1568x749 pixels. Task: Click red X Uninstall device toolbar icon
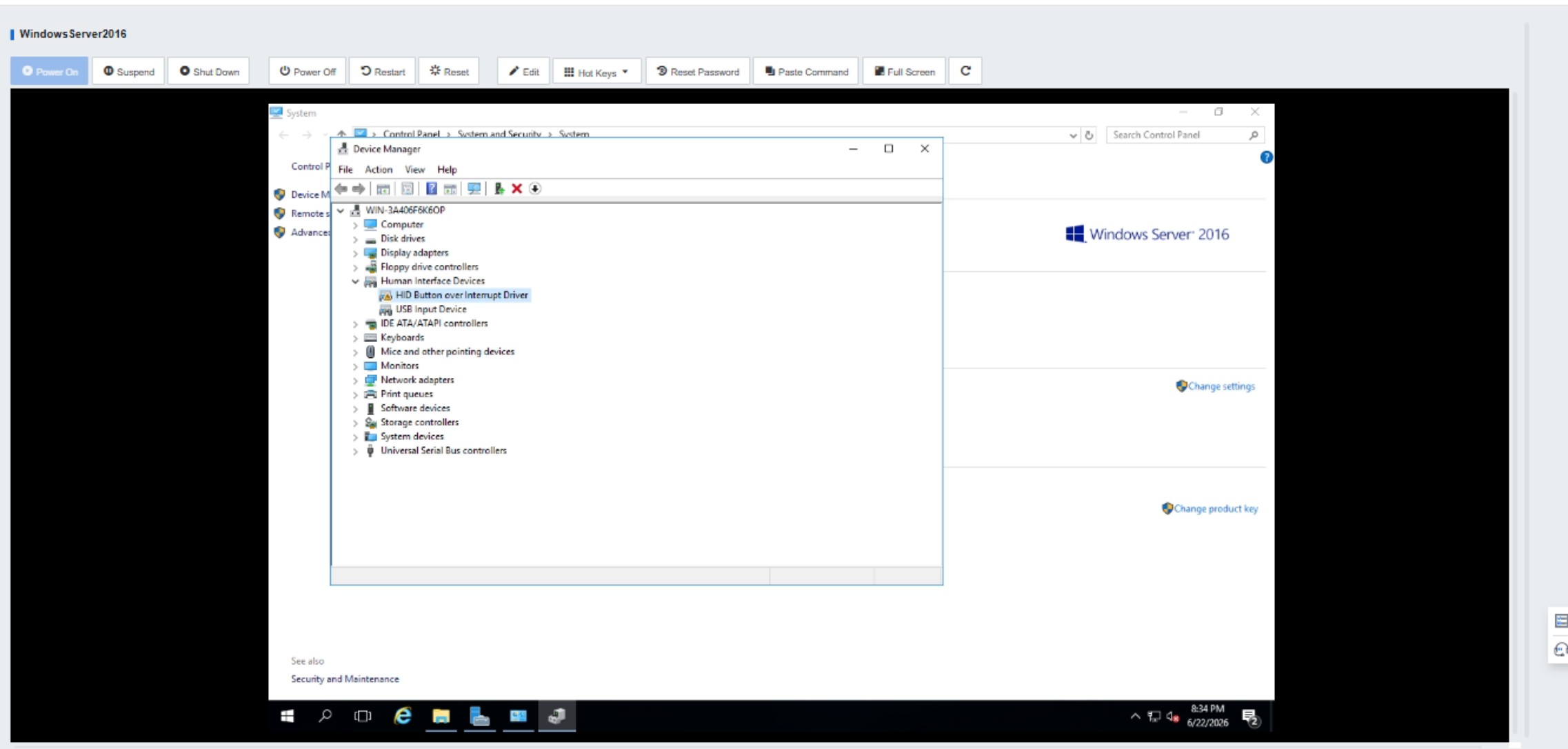516,188
